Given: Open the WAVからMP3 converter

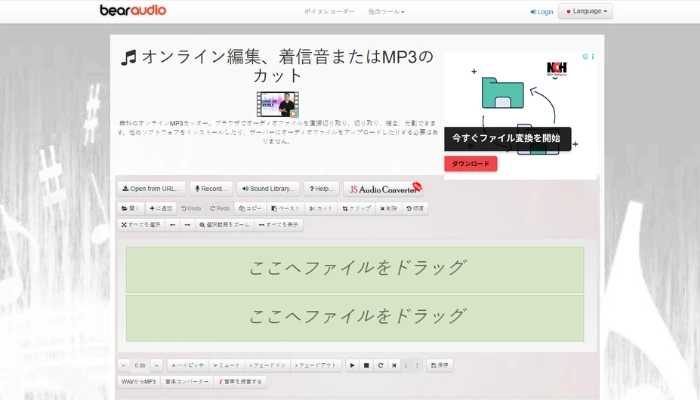Looking at the screenshot, I should tap(139, 382).
